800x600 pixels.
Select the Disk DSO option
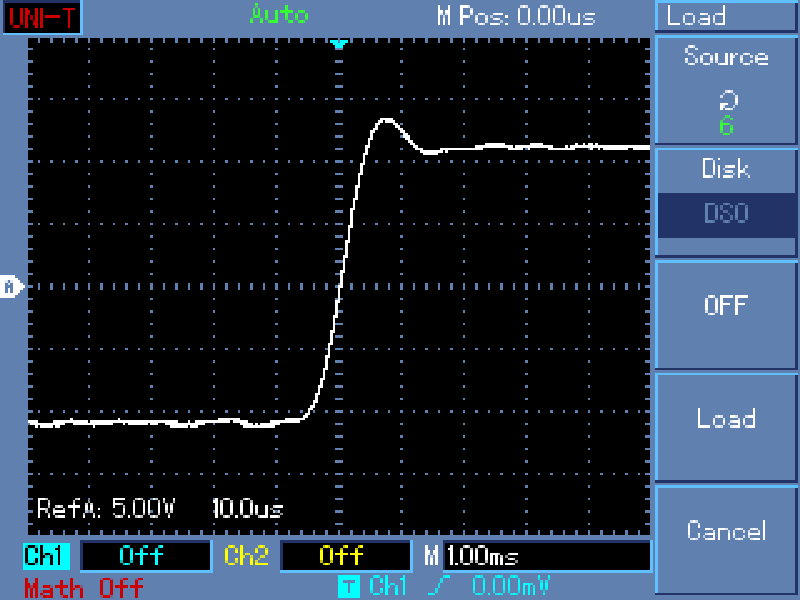727,213
